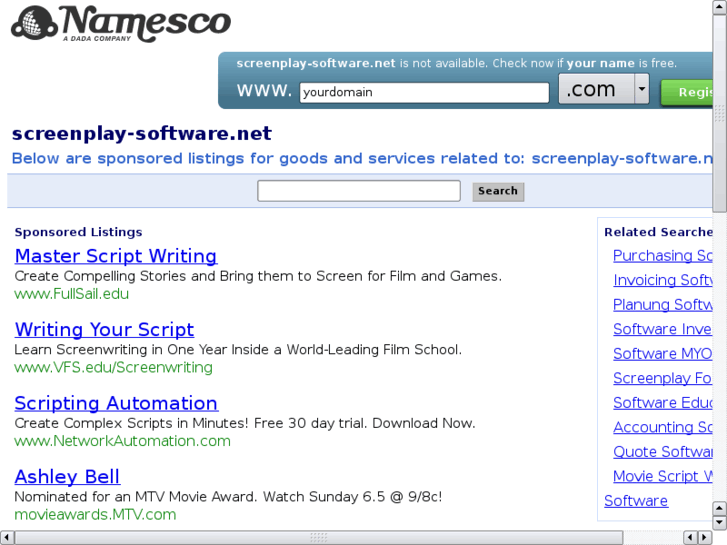This screenshot has width=727, height=545.
Task: Open the Planung Software related search
Action: pyautogui.click(x=663, y=305)
